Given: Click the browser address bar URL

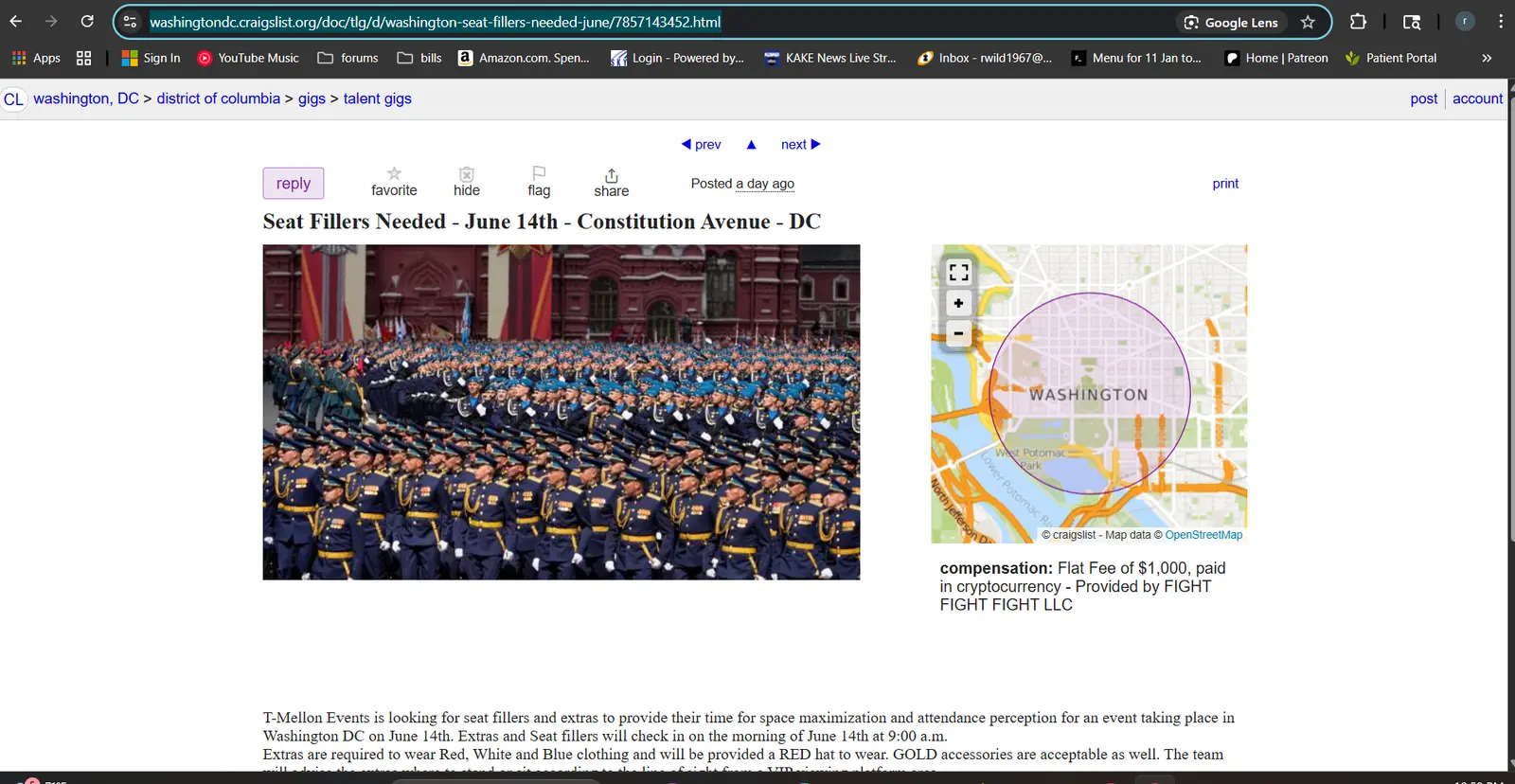Looking at the screenshot, I should click(436, 22).
